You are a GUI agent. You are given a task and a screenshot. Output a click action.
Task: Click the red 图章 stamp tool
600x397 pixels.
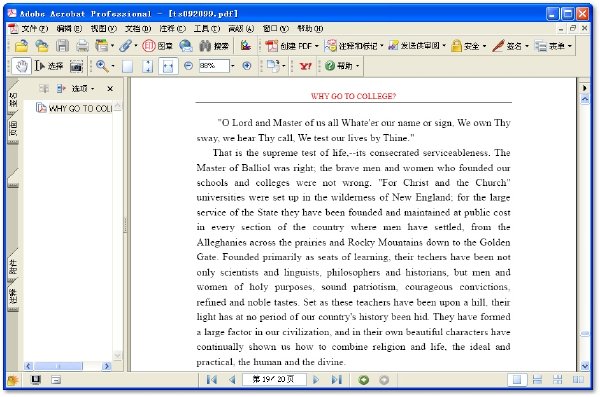(x=157, y=46)
